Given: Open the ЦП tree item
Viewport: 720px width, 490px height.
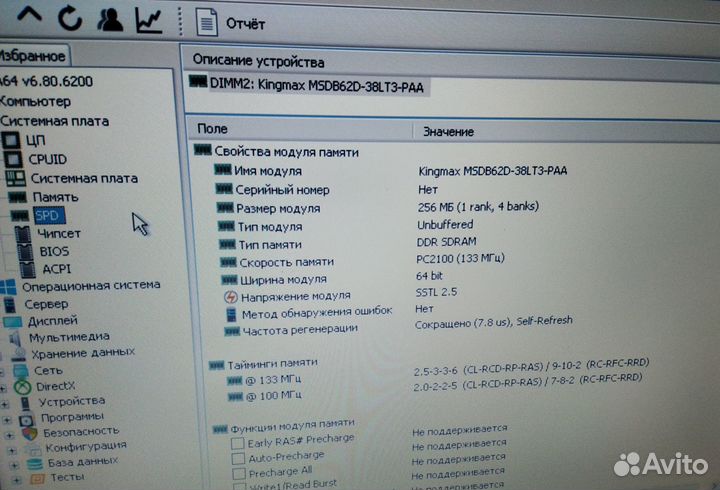Looking at the screenshot, I should (x=35, y=141).
